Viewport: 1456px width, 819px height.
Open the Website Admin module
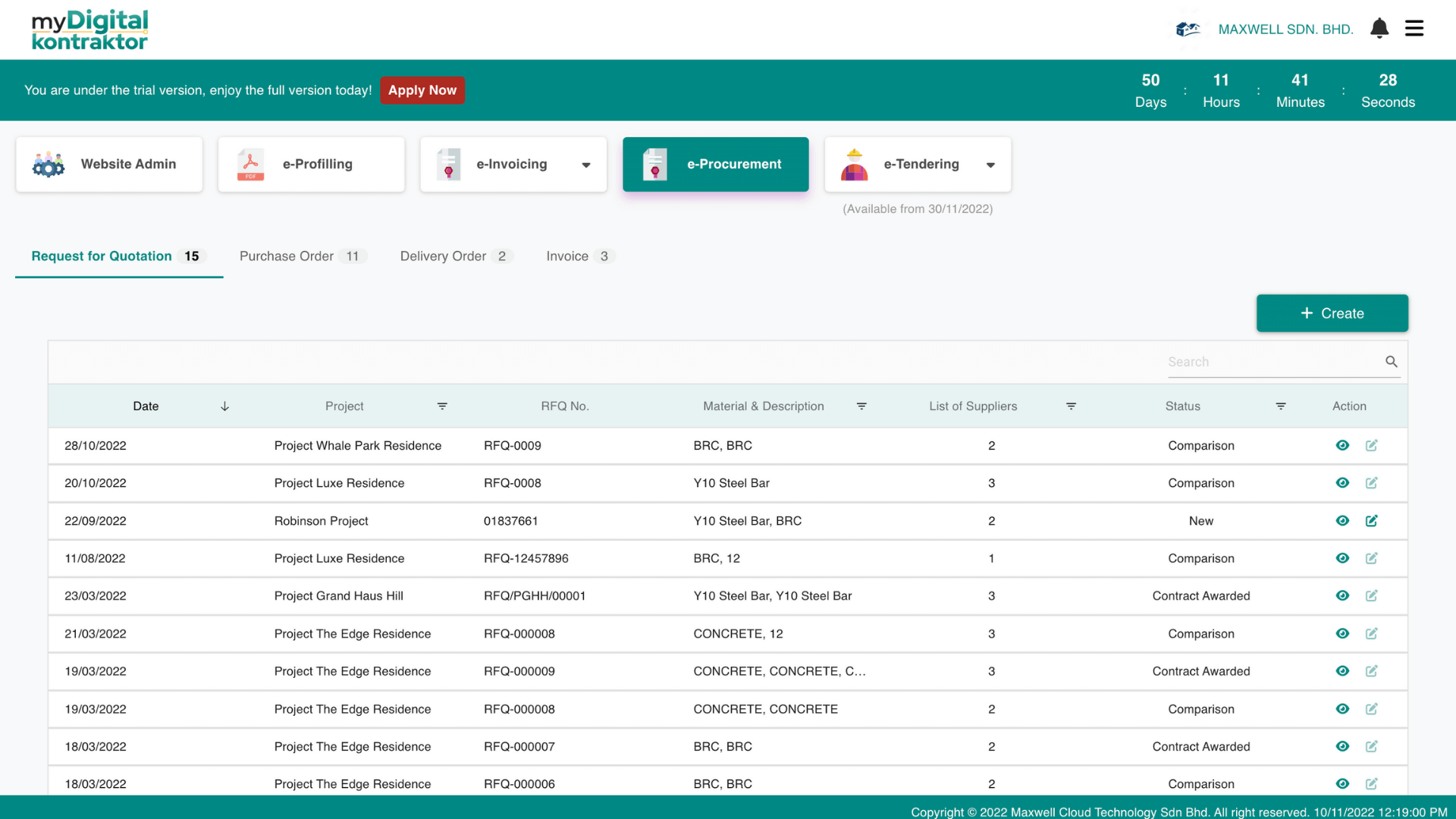[x=109, y=165]
